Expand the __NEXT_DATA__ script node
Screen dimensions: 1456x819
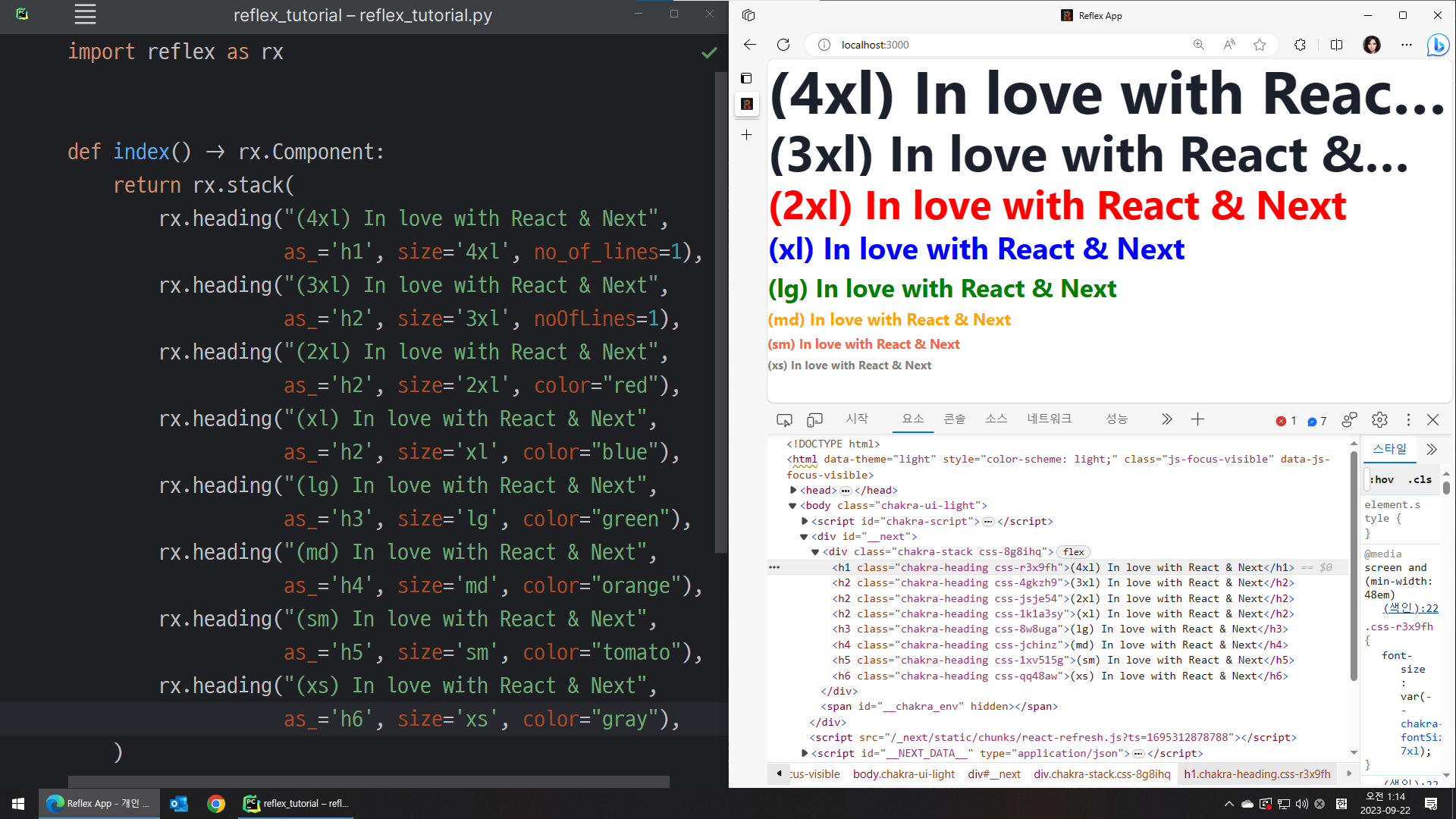pos(805,753)
